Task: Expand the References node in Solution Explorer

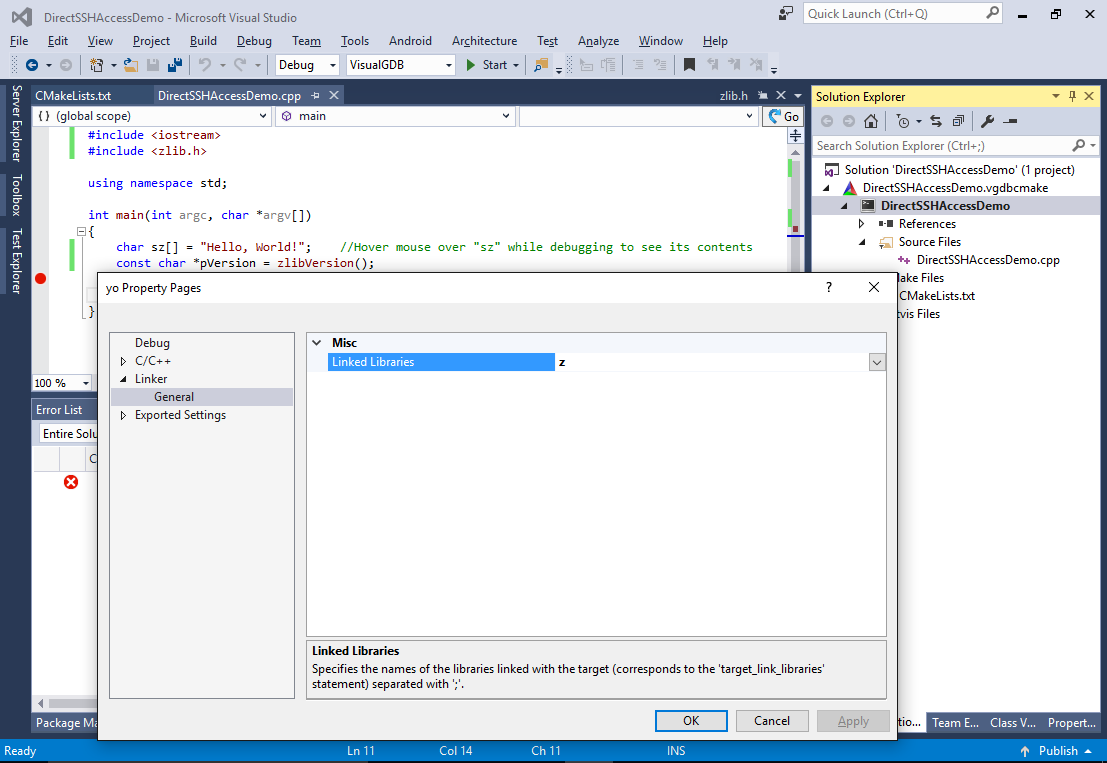Action: [x=862, y=224]
